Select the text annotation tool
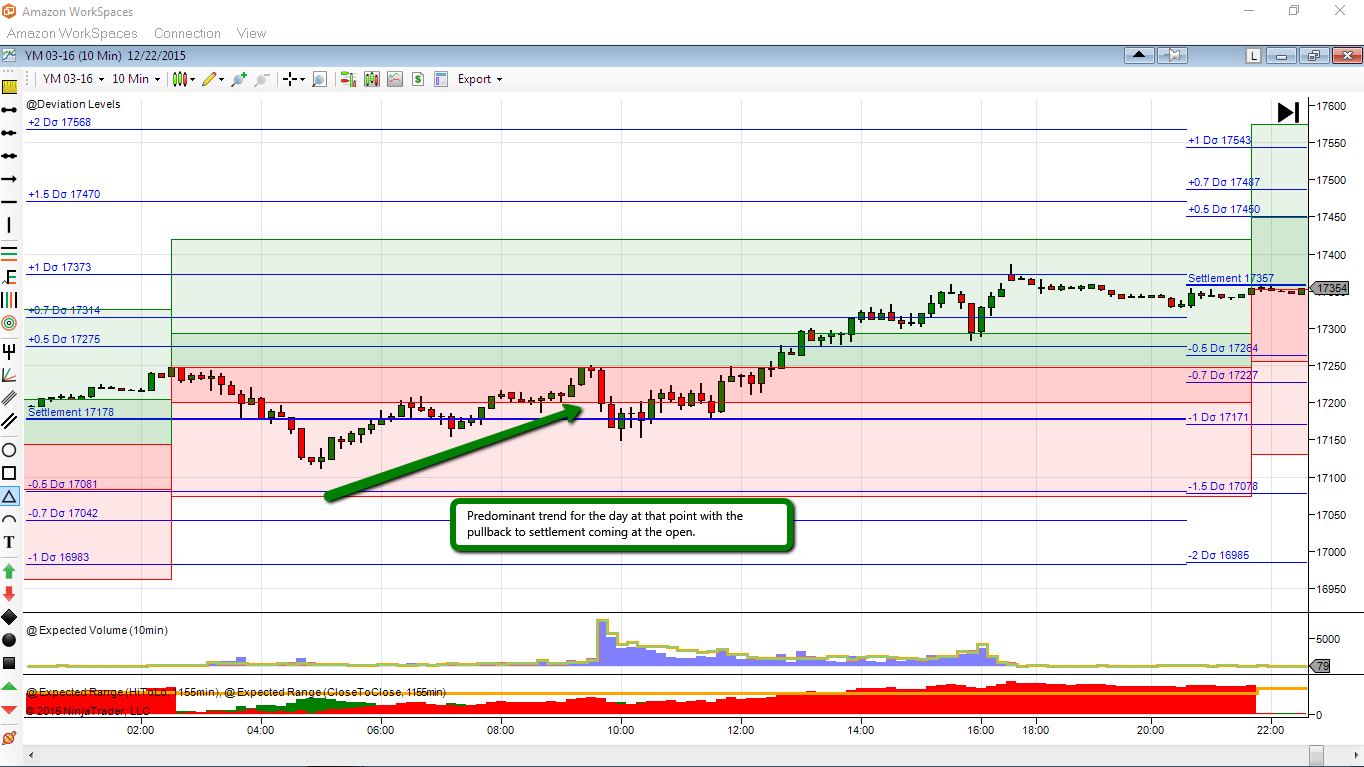This screenshot has height=767, width=1364. coord(9,542)
